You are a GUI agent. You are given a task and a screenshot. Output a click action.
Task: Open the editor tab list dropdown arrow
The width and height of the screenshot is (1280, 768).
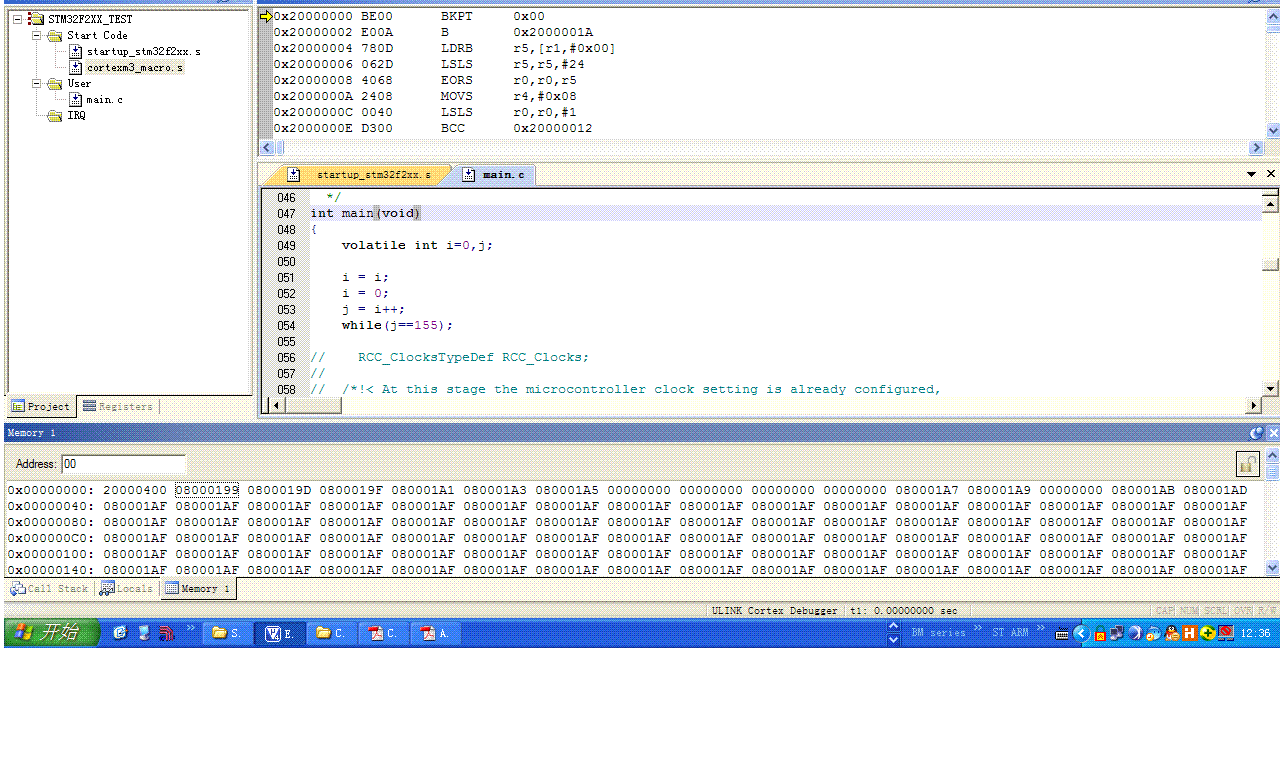[x=1251, y=174]
